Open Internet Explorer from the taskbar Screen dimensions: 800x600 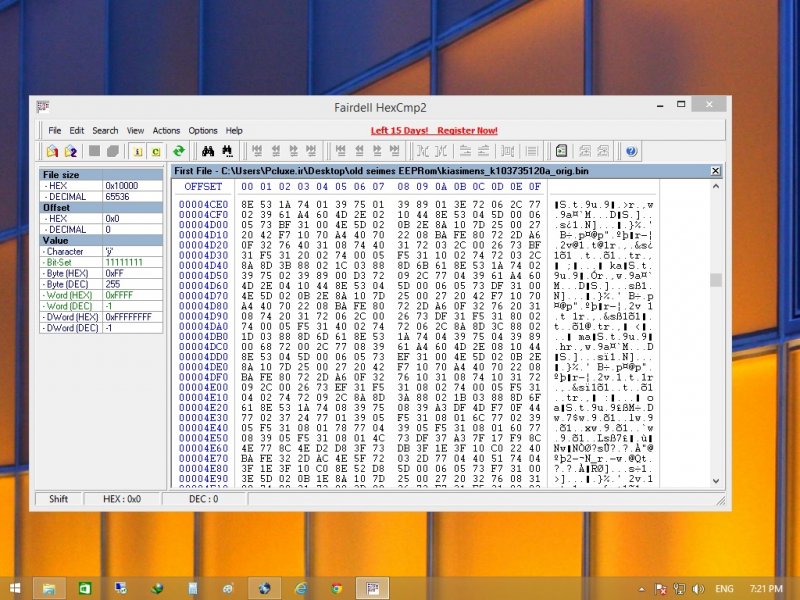(302, 588)
